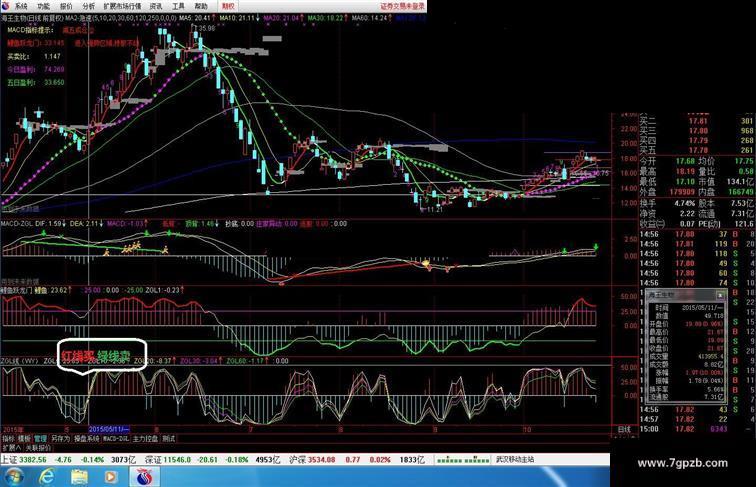The width and height of the screenshot is (756, 487).
Task: Open the 系统 menu
Action: tap(21, 6)
